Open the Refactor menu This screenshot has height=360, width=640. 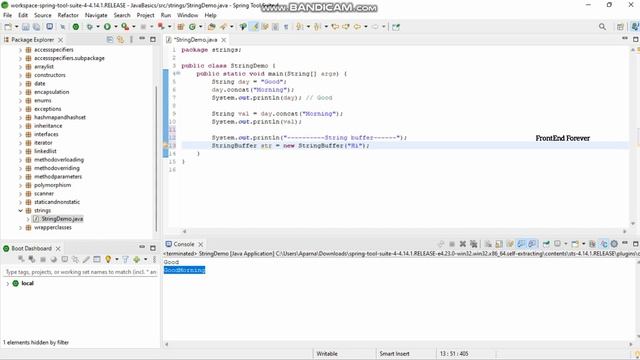(x=68, y=15)
